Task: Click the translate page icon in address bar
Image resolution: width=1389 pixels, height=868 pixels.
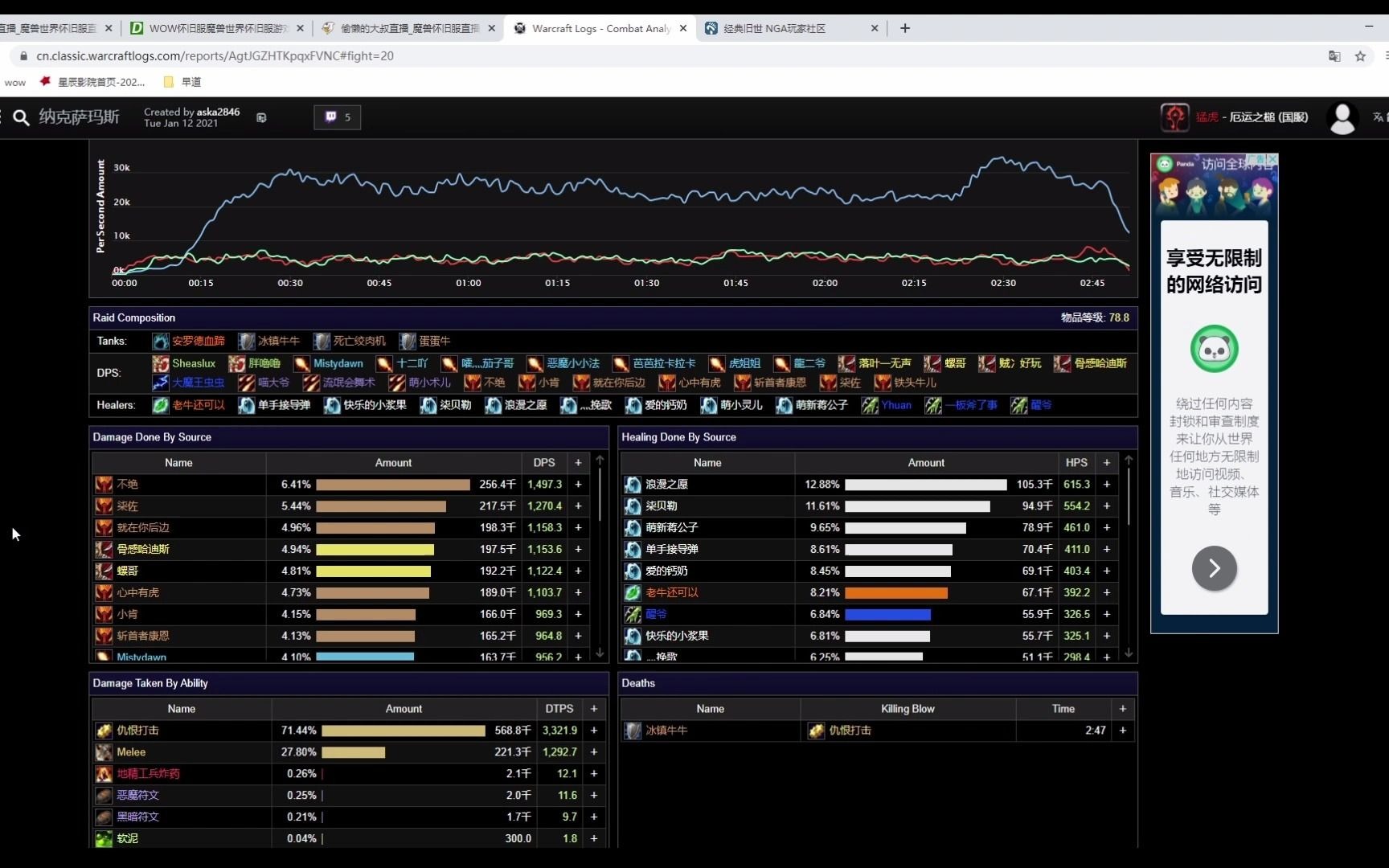Action: coord(1334,56)
